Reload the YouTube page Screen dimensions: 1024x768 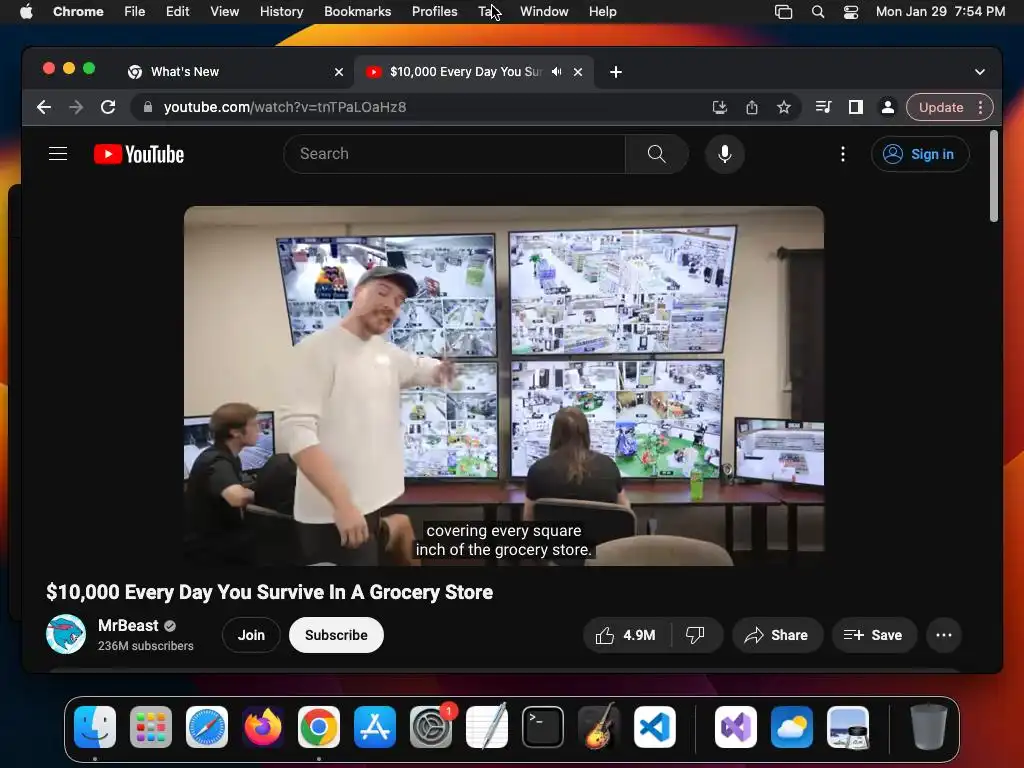click(108, 107)
